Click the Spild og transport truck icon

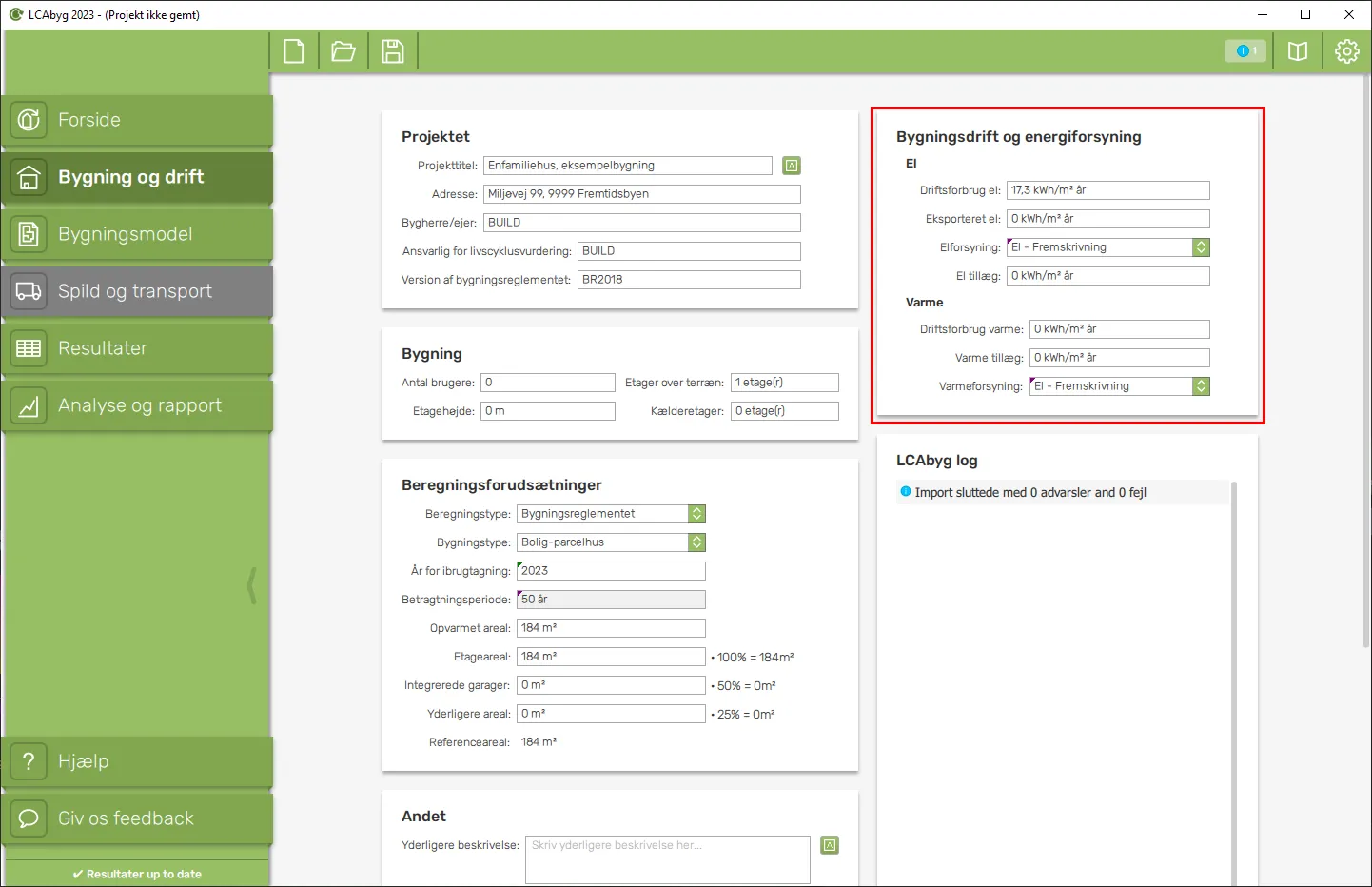[29, 291]
